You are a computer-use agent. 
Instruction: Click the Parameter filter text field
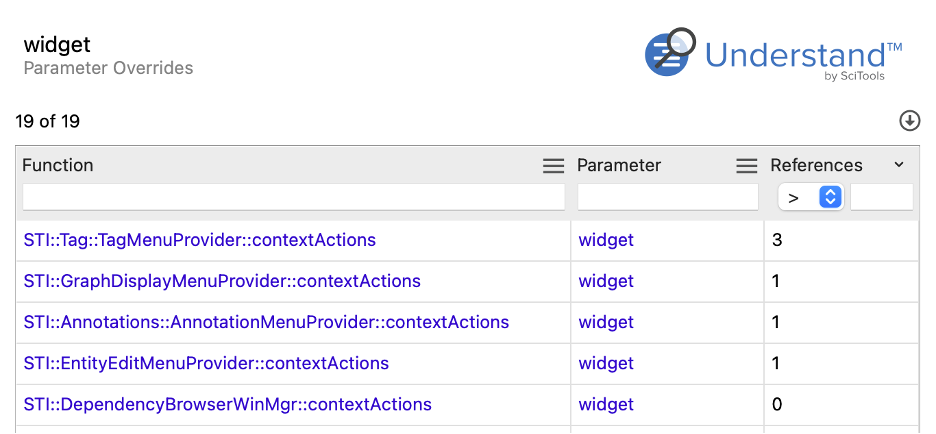click(668, 197)
